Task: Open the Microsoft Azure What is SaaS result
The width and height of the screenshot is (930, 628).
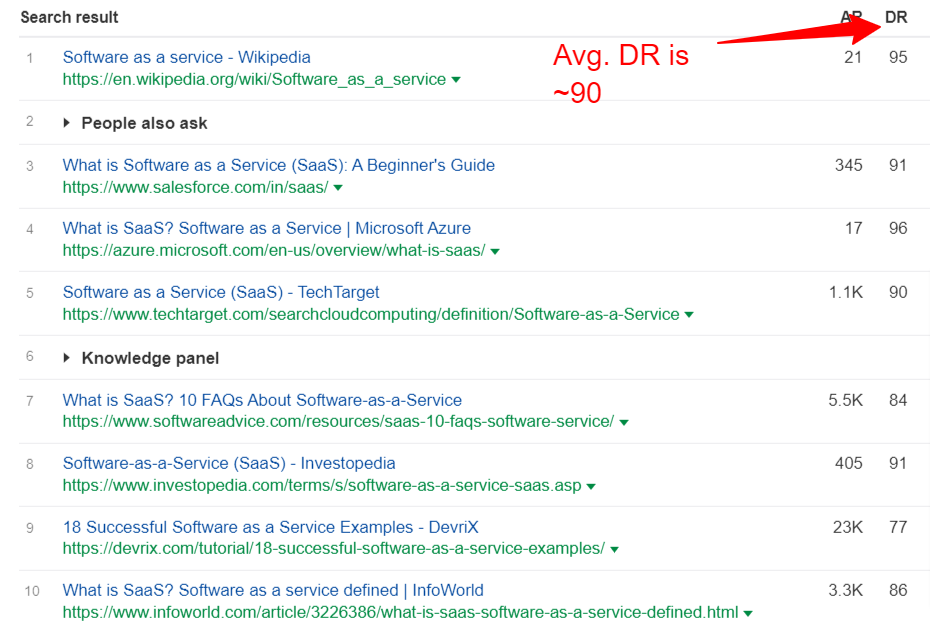Action: click(266, 228)
